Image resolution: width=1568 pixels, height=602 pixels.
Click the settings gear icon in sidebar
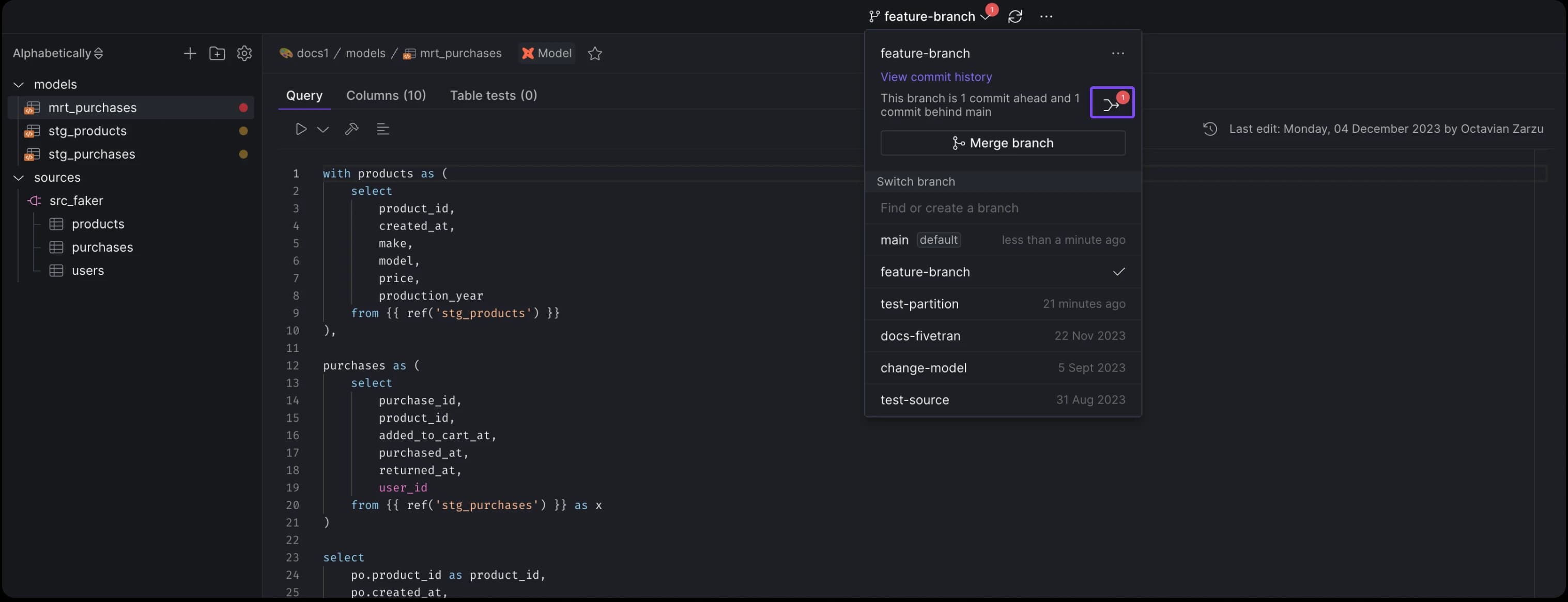point(244,53)
